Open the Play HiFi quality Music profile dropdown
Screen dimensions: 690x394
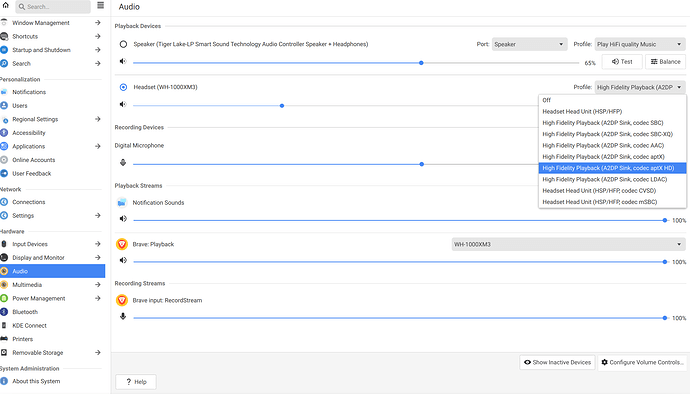pyautogui.click(x=640, y=44)
